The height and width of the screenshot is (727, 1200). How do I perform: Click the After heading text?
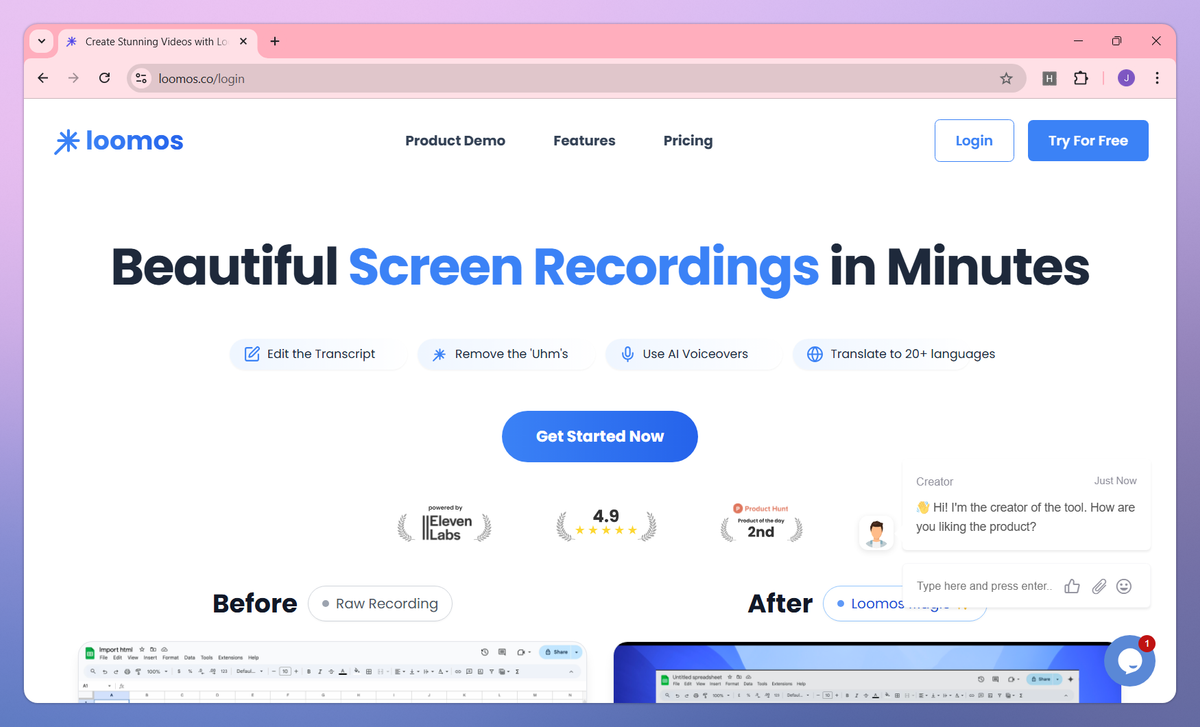point(780,604)
